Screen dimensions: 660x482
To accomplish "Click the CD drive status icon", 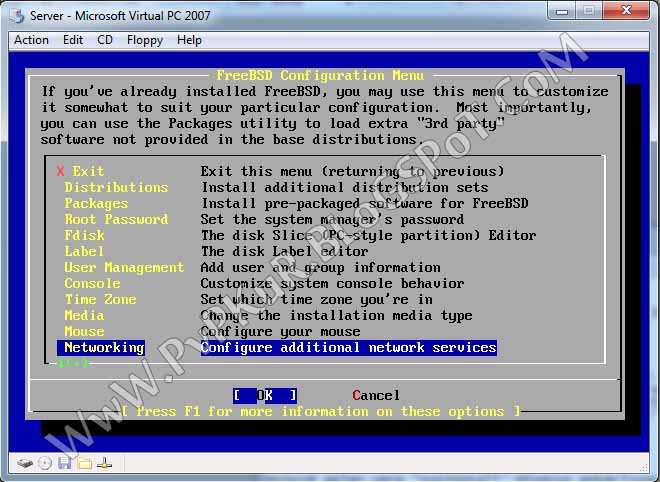I will (45, 463).
